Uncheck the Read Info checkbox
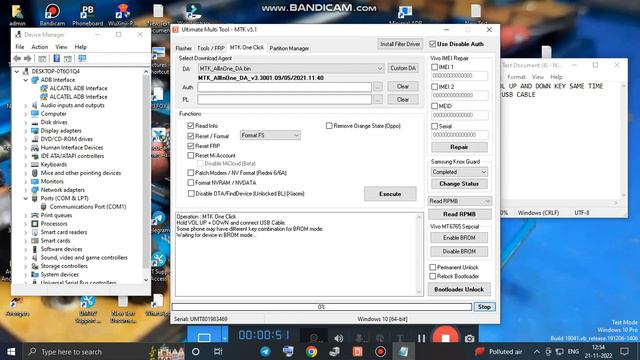Screen dimensions: 640x360 pos(191,126)
